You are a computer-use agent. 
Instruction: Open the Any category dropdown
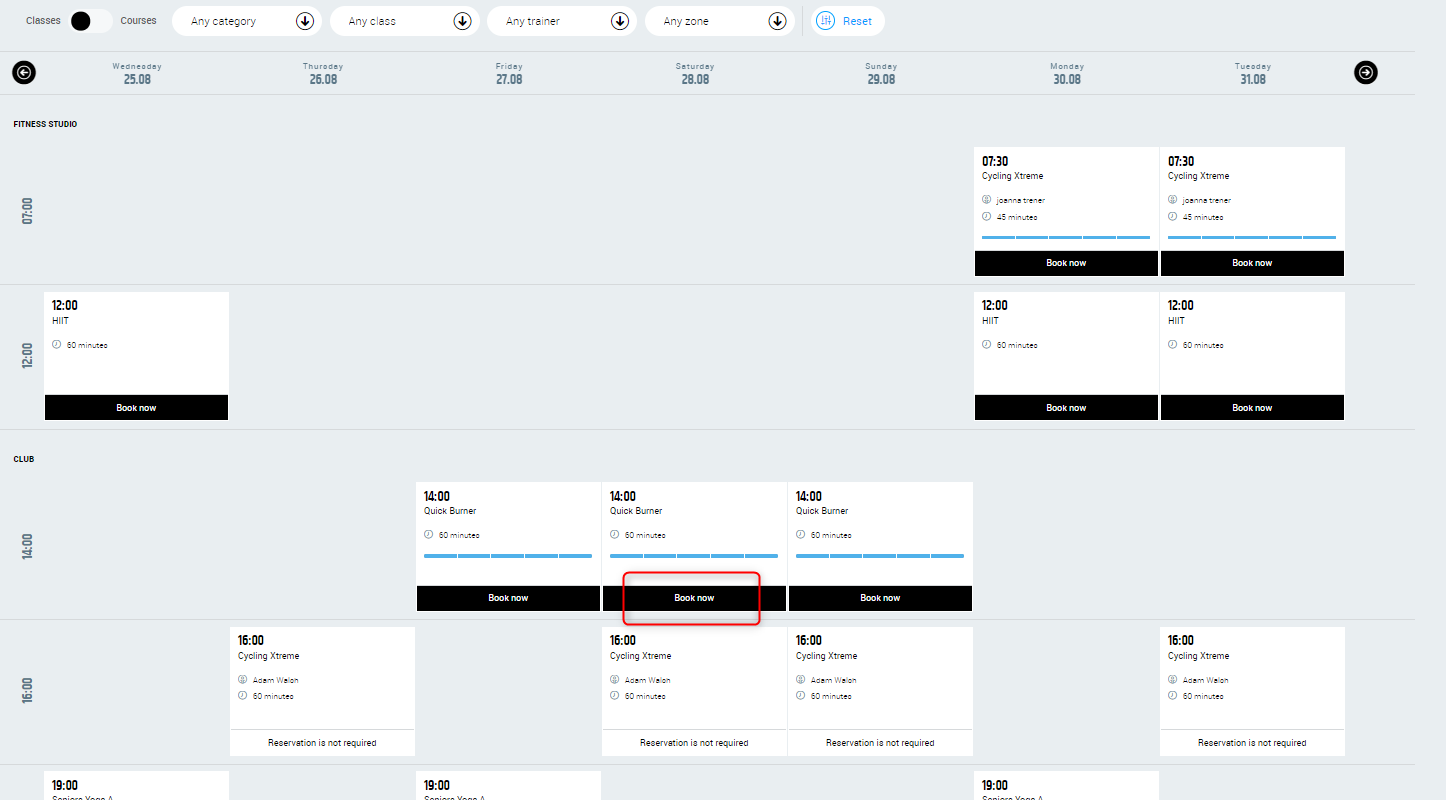coord(247,21)
